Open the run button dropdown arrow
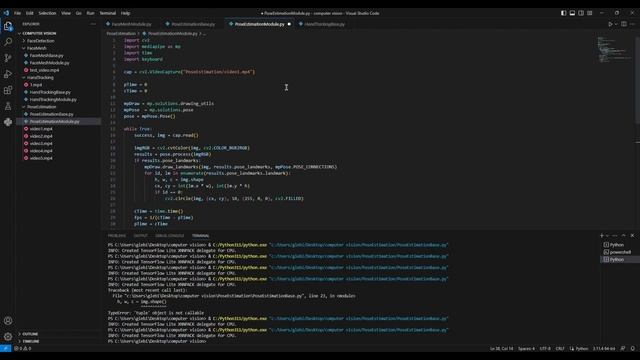The image size is (640, 360). pos(616,24)
